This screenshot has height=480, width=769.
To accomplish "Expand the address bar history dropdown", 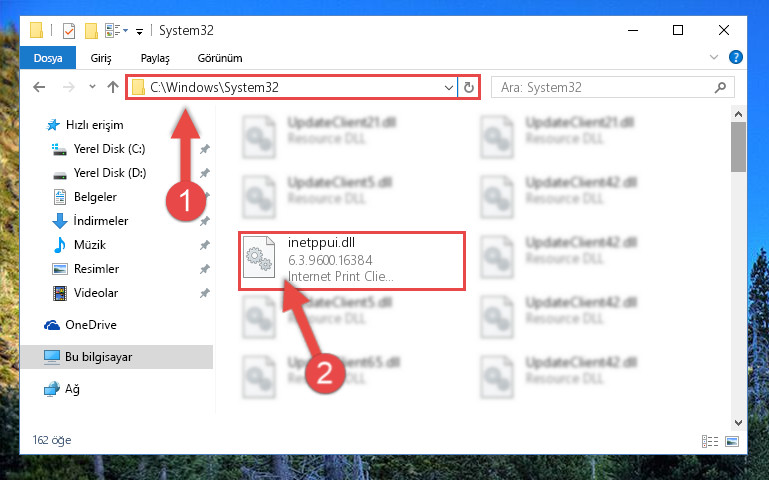I will tap(448, 88).
